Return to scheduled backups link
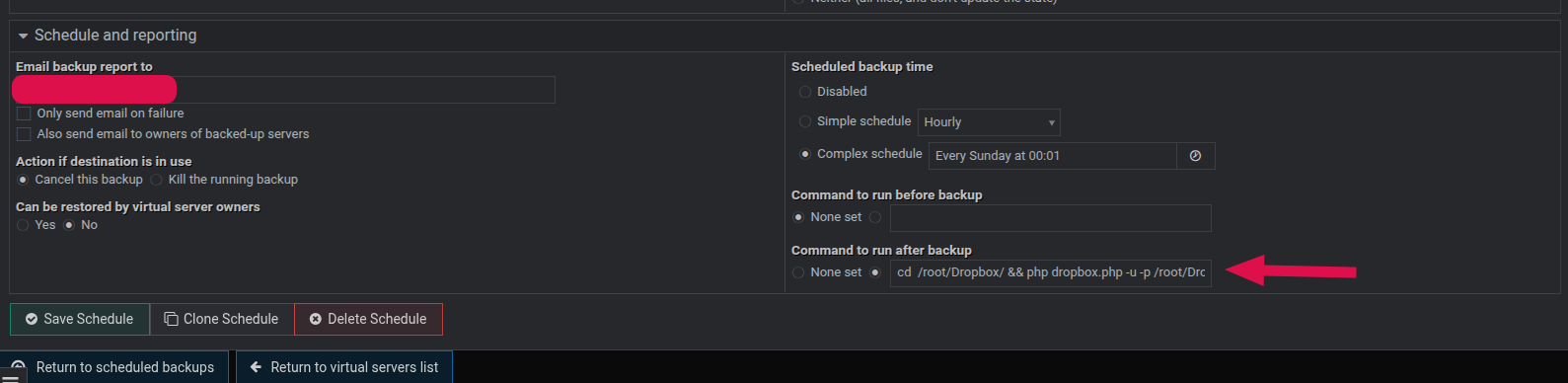The image size is (1568, 383). click(113, 367)
